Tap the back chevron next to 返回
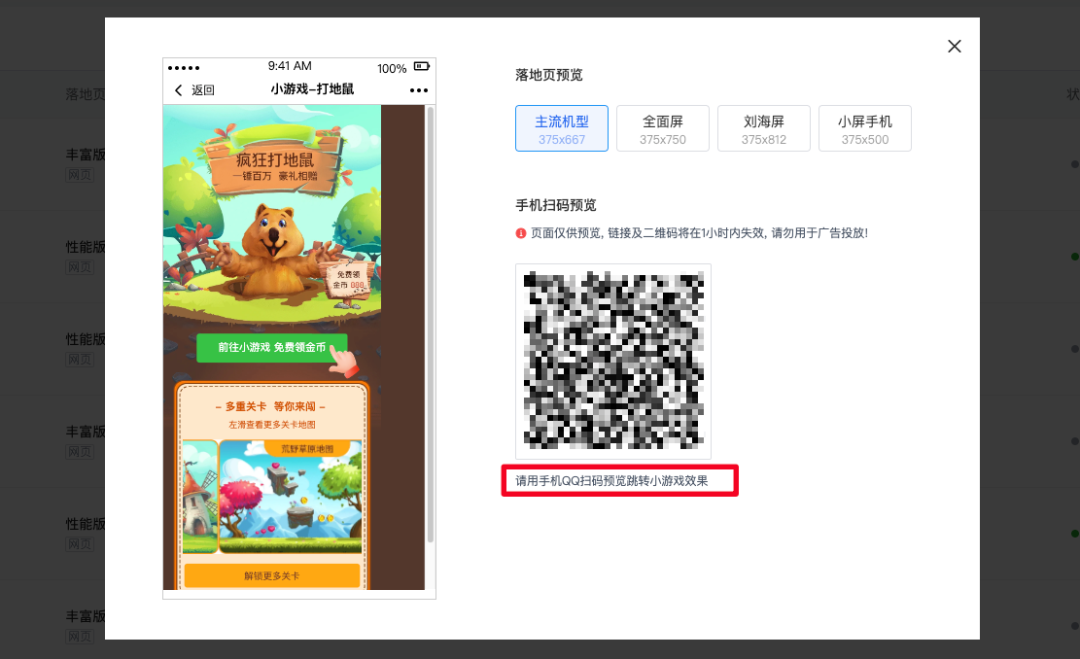Image resolution: width=1080 pixels, height=659 pixels. [x=178, y=90]
